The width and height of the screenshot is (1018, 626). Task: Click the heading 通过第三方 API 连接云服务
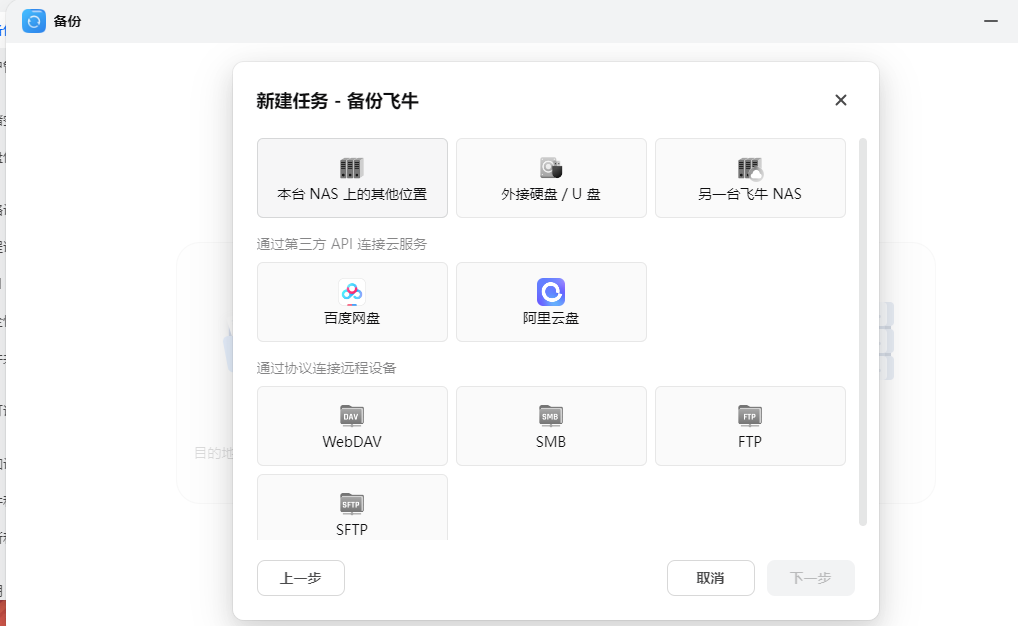pyautogui.click(x=341, y=244)
